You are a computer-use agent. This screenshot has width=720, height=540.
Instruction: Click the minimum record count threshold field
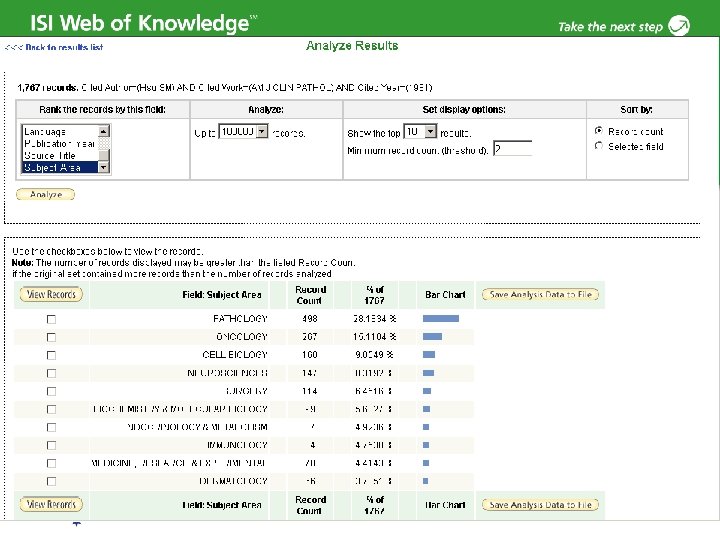point(512,149)
